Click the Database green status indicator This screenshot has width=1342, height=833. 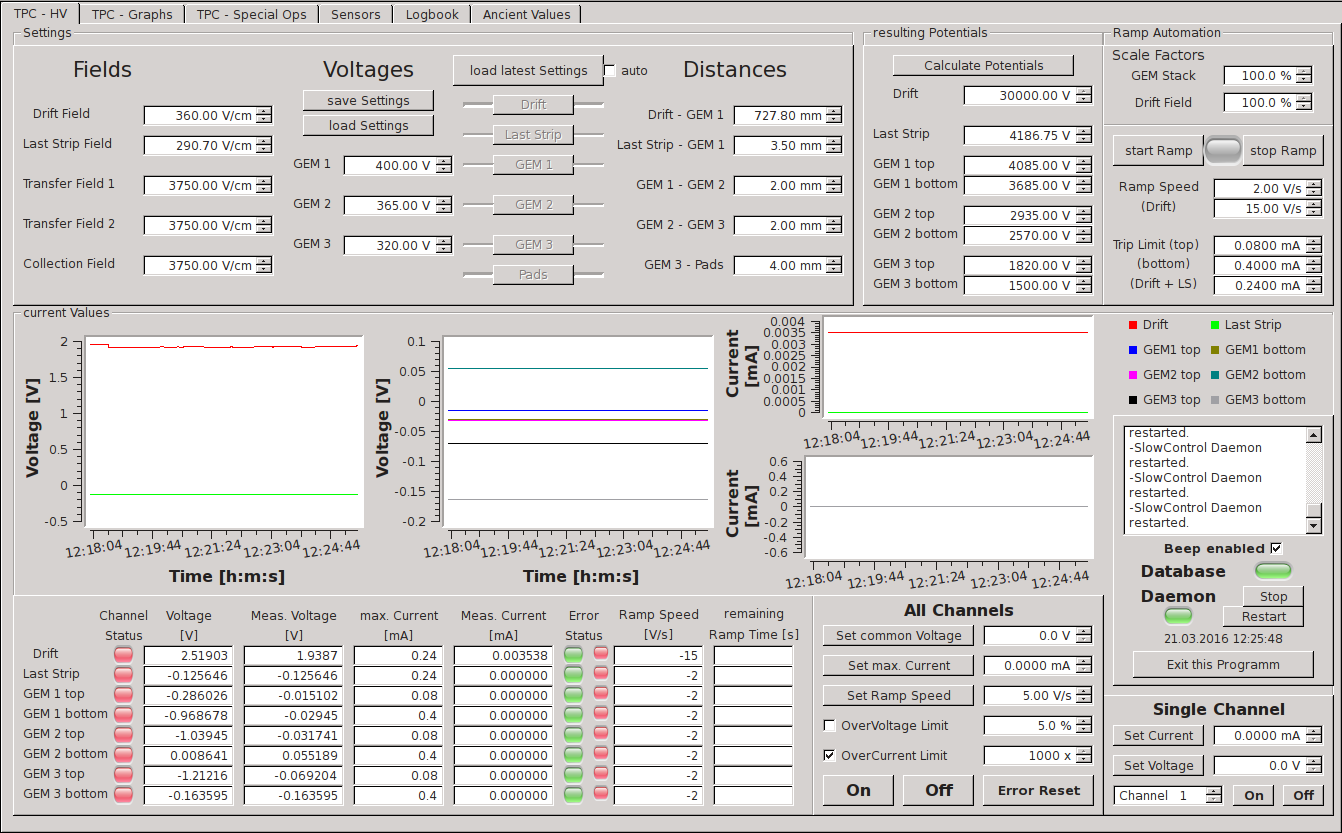[1273, 571]
